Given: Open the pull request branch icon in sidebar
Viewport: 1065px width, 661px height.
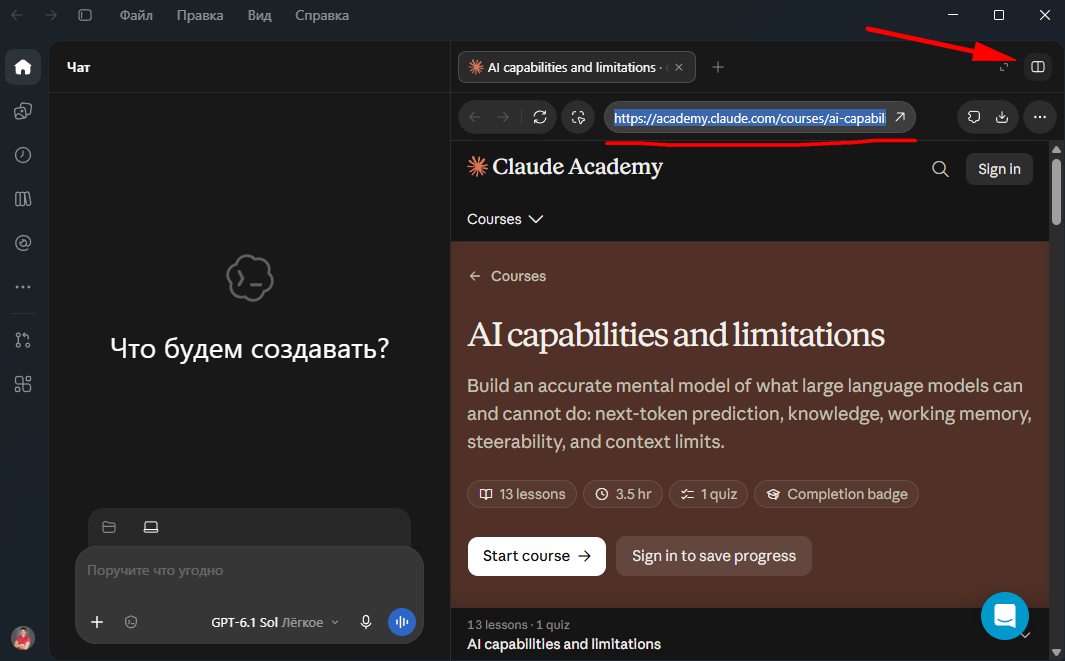Looking at the screenshot, I should click(23, 340).
